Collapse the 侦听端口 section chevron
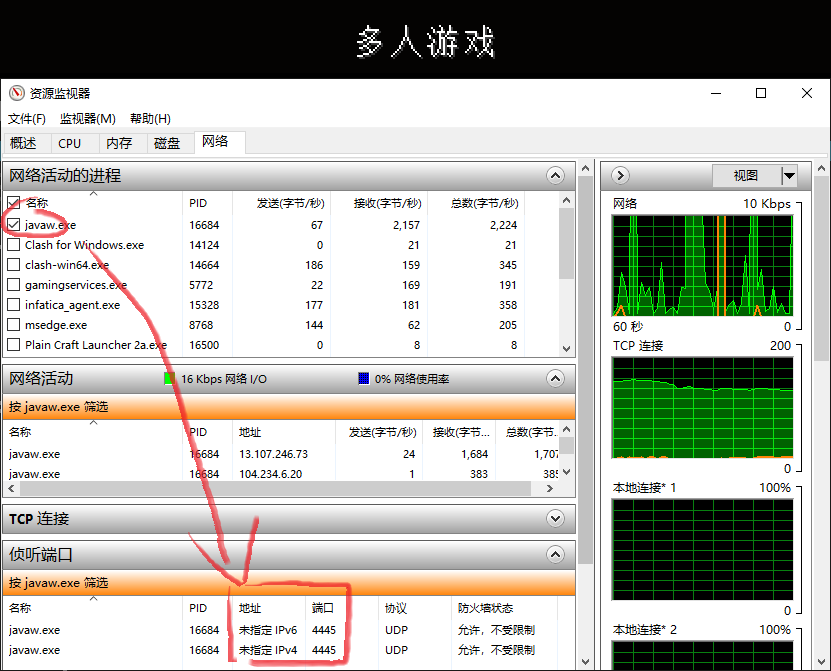This screenshot has width=831, height=671. click(555, 554)
